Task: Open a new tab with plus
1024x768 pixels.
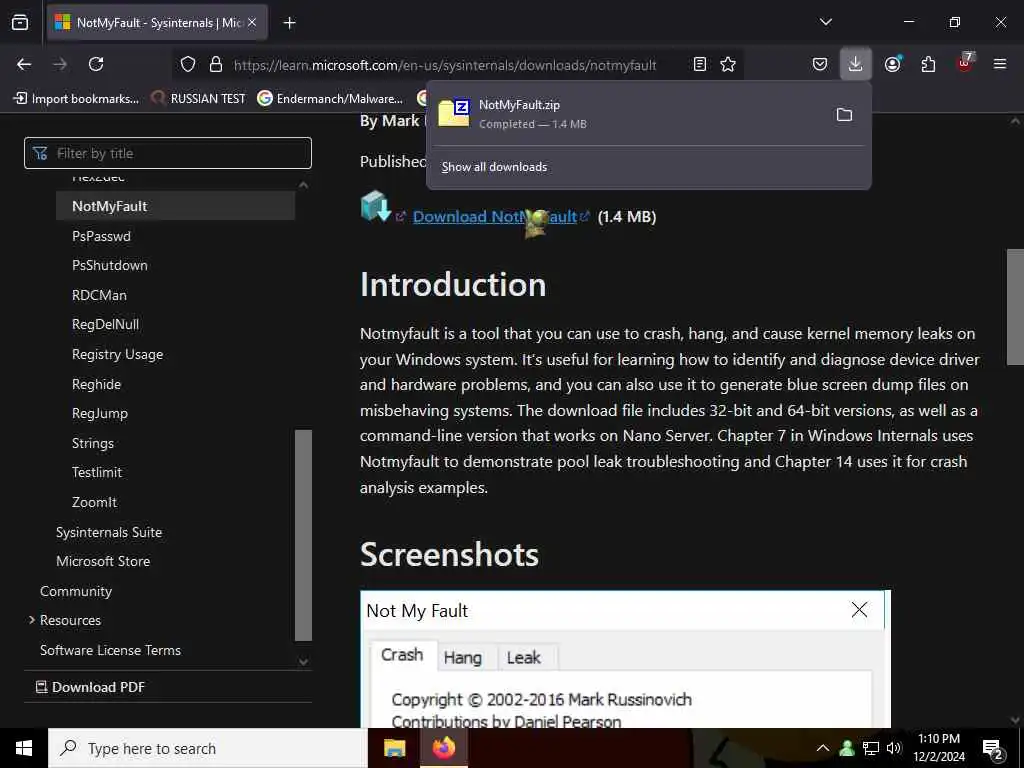Action: tap(289, 23)
